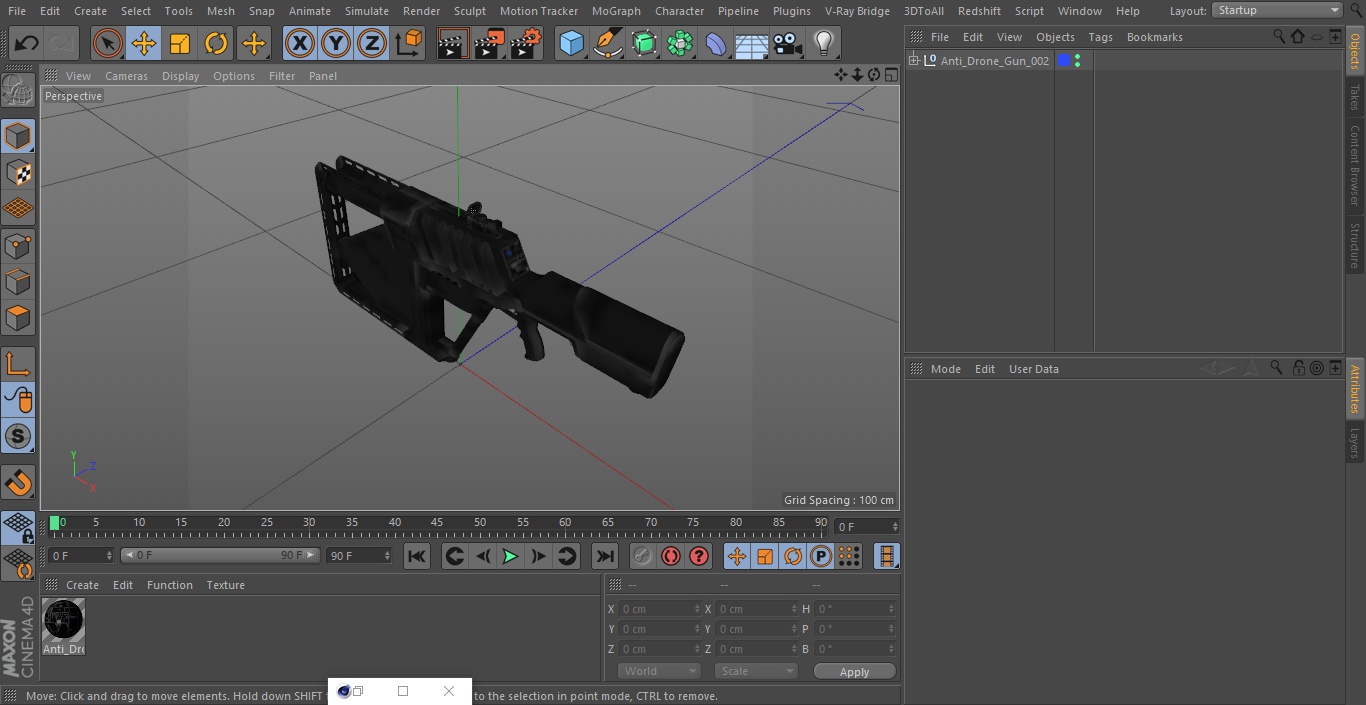Screen dimensions: 1366x705
Task: Toggle position keyframe recording
Action: tap(737, 556)
